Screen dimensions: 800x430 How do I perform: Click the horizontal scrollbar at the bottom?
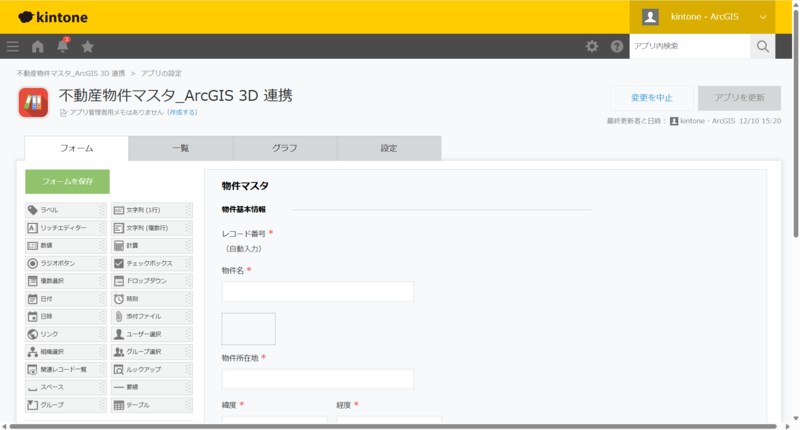(393, 426)
